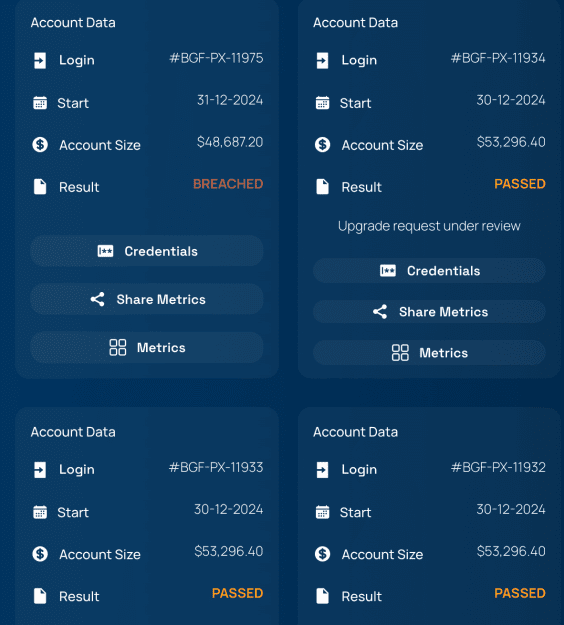The width and height of the screenshot is (564, 625).
Task: Click the Upgrade request under review notice
Action: tap(429, 226)
